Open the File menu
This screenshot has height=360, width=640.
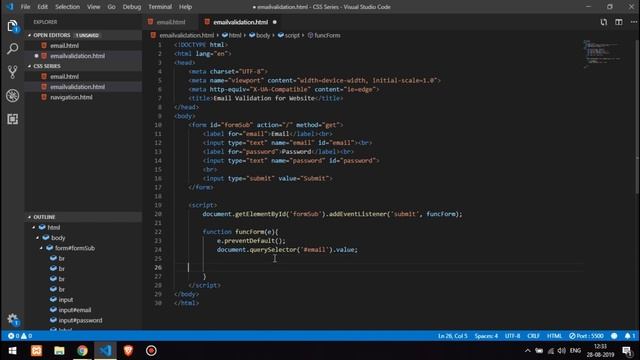point(25,7)
